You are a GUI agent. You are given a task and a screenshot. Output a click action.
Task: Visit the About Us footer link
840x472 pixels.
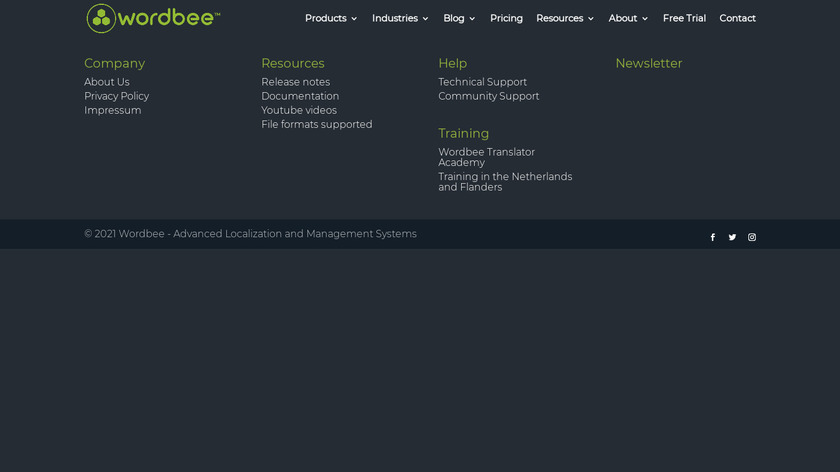click(x=107, y=82)
